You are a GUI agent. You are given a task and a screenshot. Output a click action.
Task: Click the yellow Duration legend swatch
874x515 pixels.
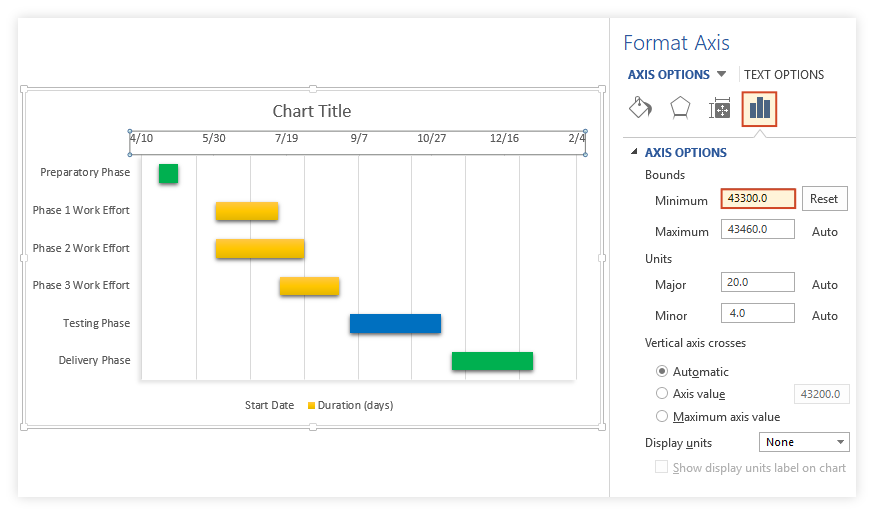coord(312,405)
